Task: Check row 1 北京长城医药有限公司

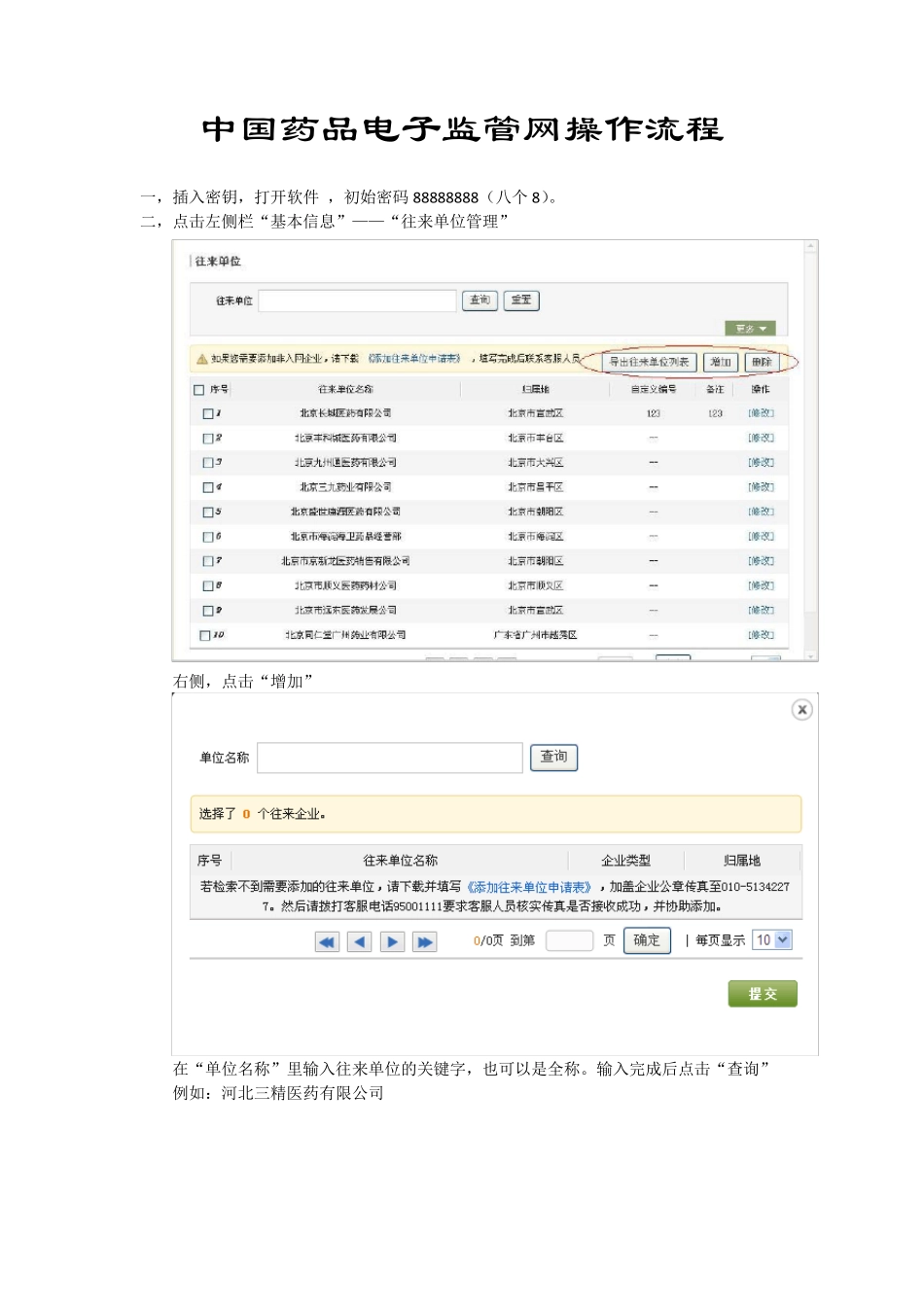Action: (207, 414)
